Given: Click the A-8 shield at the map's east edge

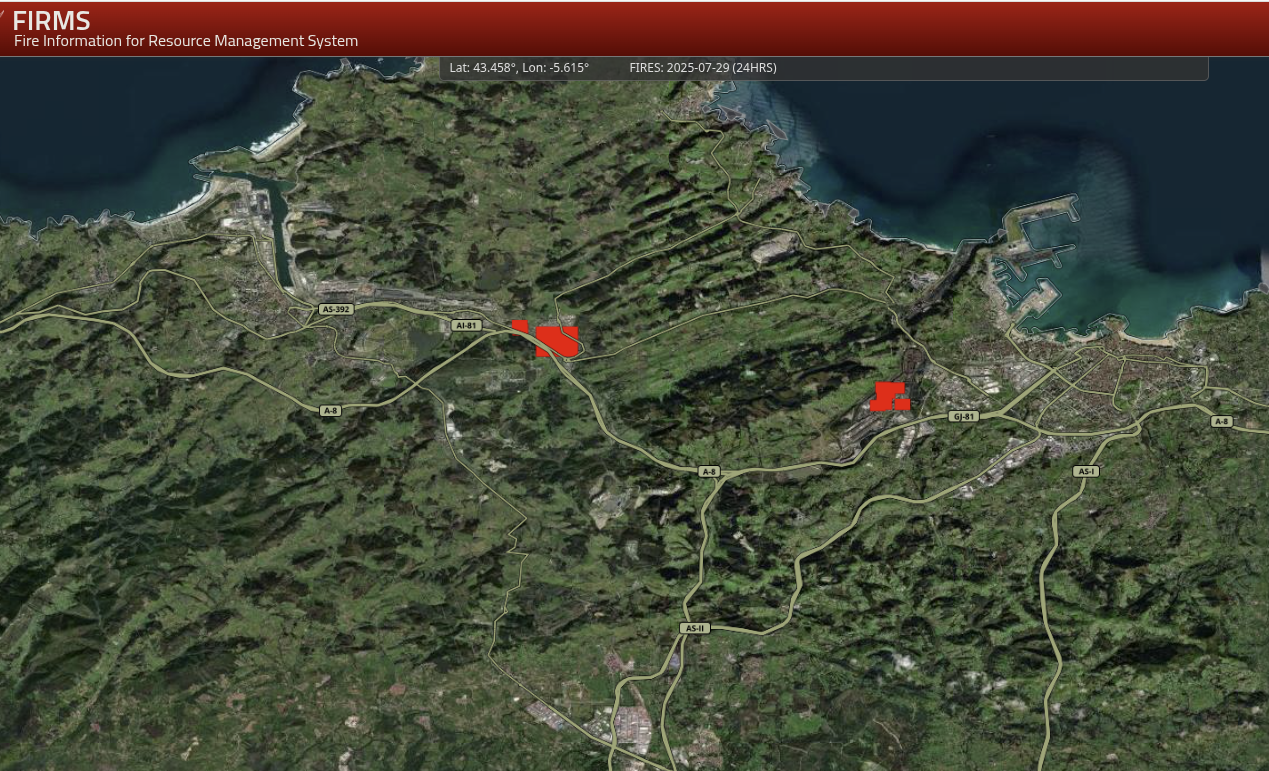Looking at the screenshot, I should click(1221, 421).
